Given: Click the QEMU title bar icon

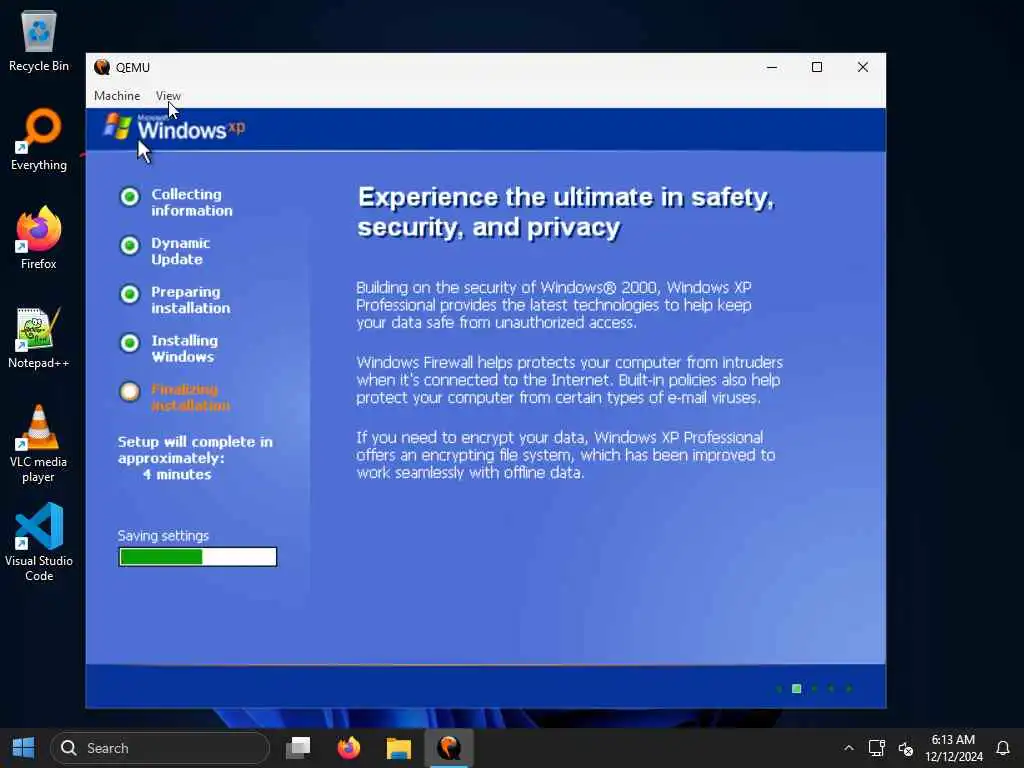Looking at the screenshot, I should (102, 67).
